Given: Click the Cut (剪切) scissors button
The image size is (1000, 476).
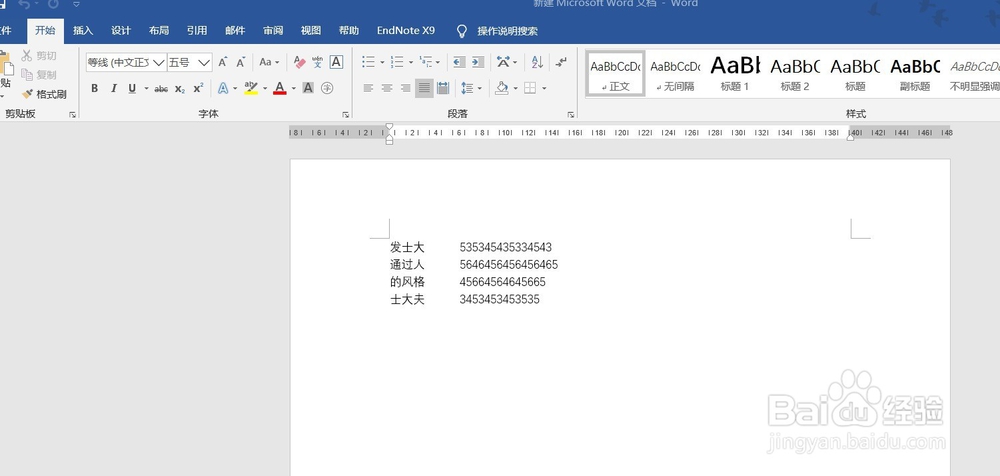Looking at the screenshot, I should (x=39, y=56).
